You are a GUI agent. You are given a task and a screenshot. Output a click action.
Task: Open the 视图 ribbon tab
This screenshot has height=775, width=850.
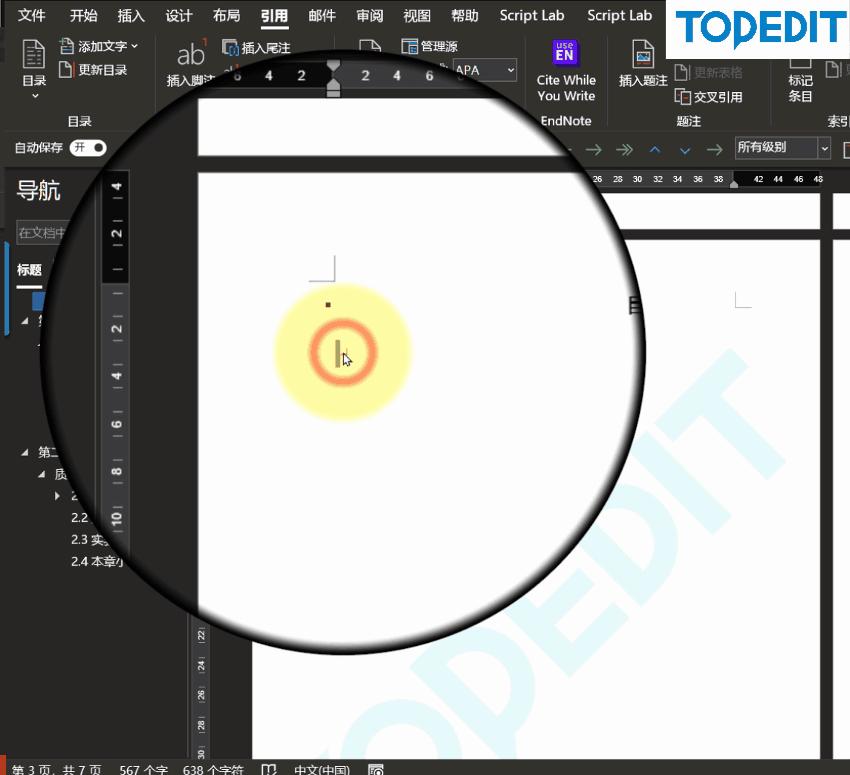pos(416,16)
